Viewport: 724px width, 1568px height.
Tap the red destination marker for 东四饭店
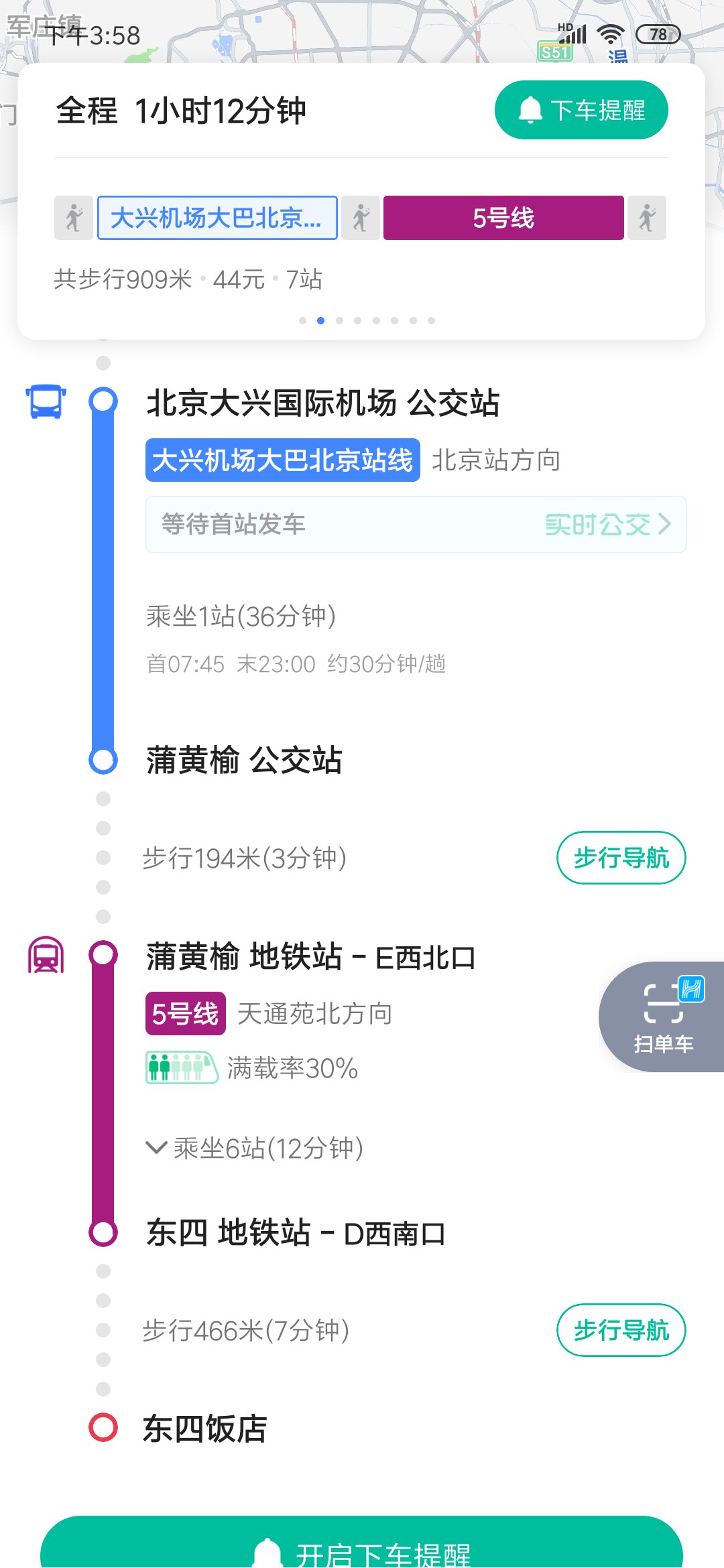[103, 1427]
